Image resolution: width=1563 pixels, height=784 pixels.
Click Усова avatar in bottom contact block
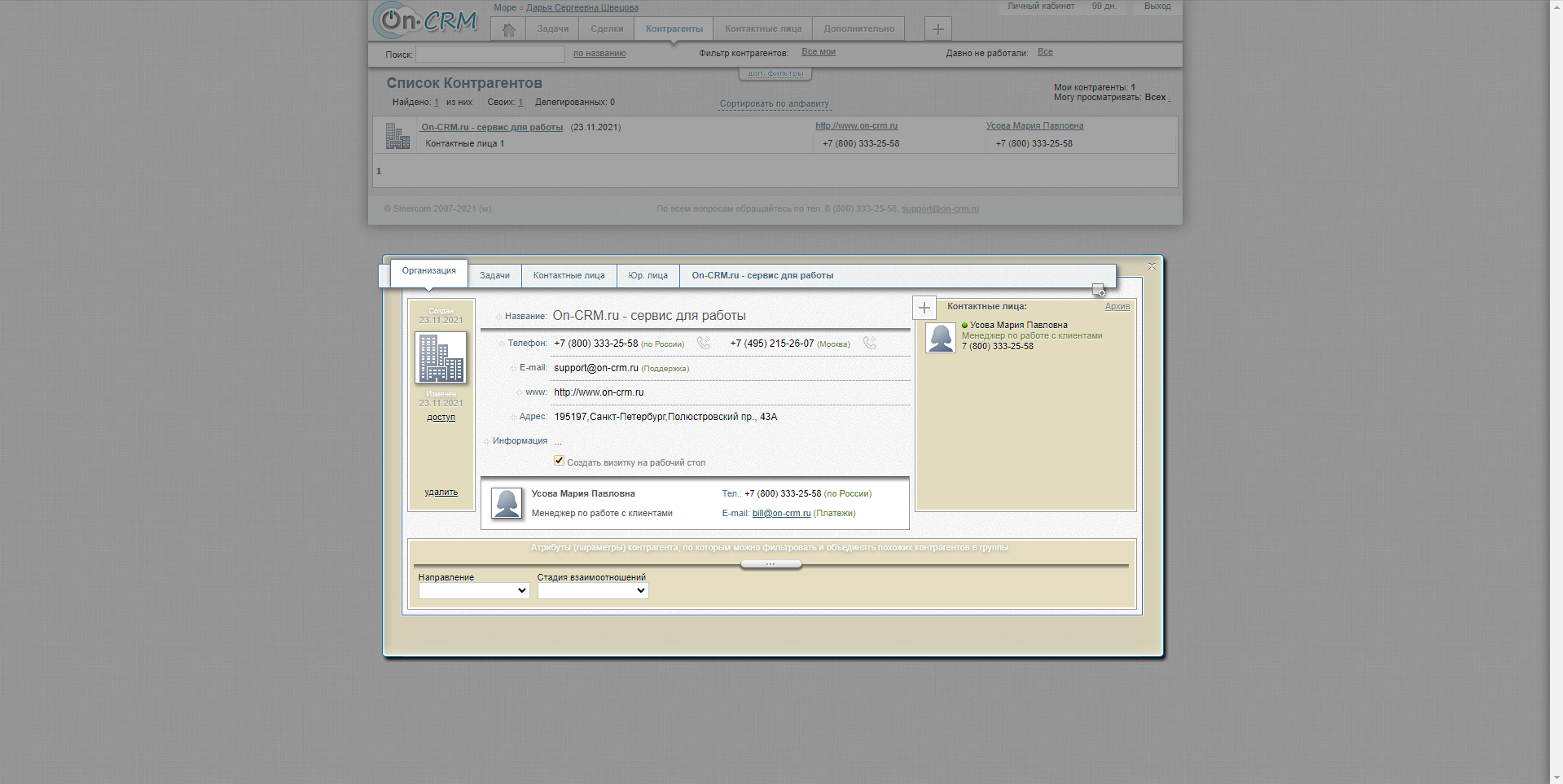(507, 504)
